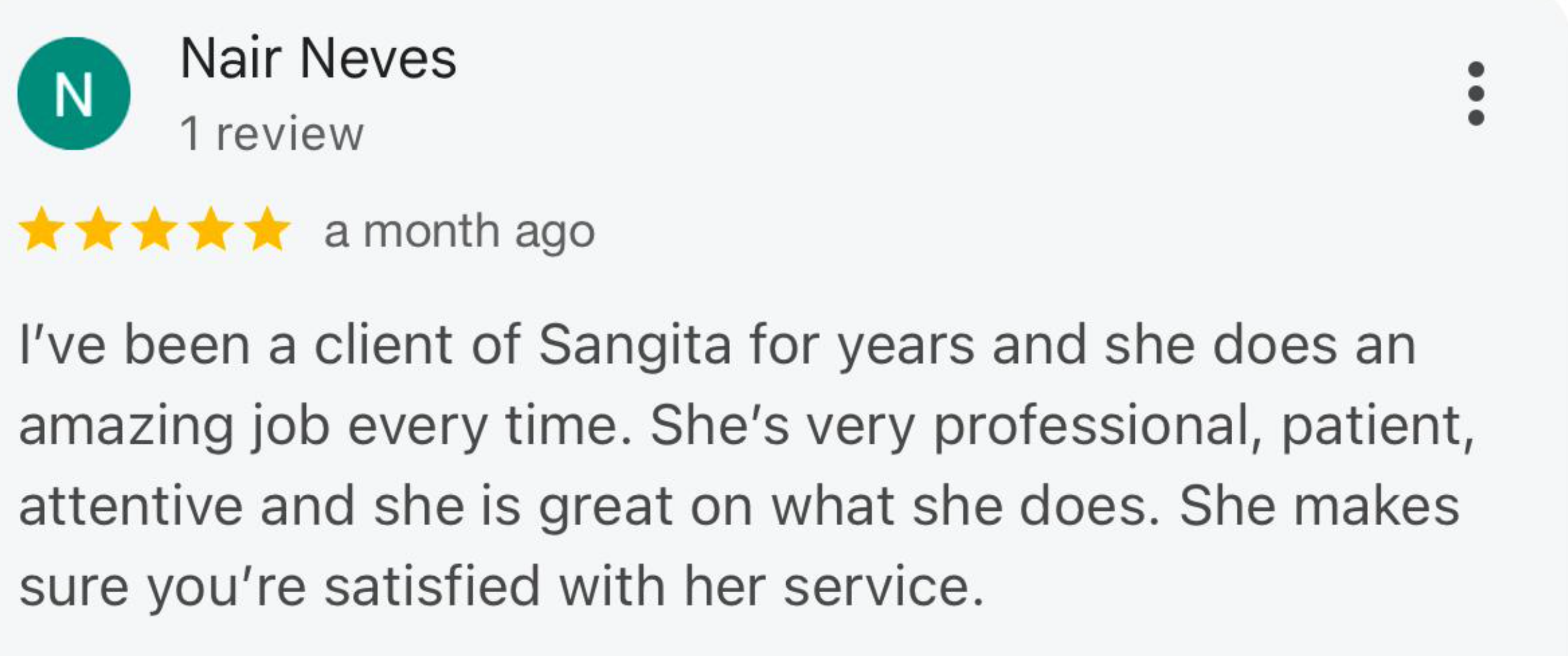
Task: Open the three-dot more options menu
Action: (1475, 93)
